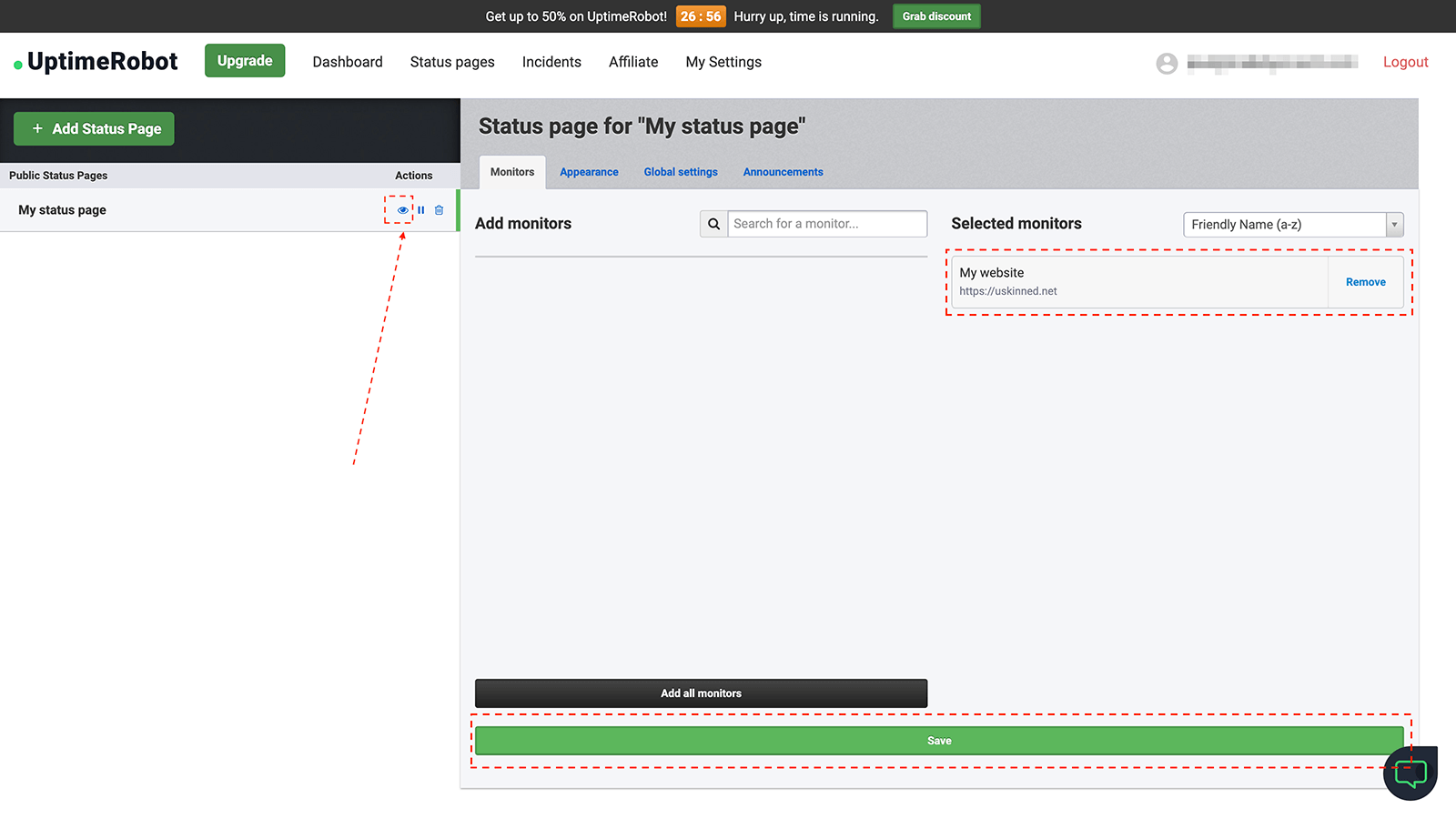1456x819 pixels.
Task: Click the search magnifier icon
Action: point(713,223)
